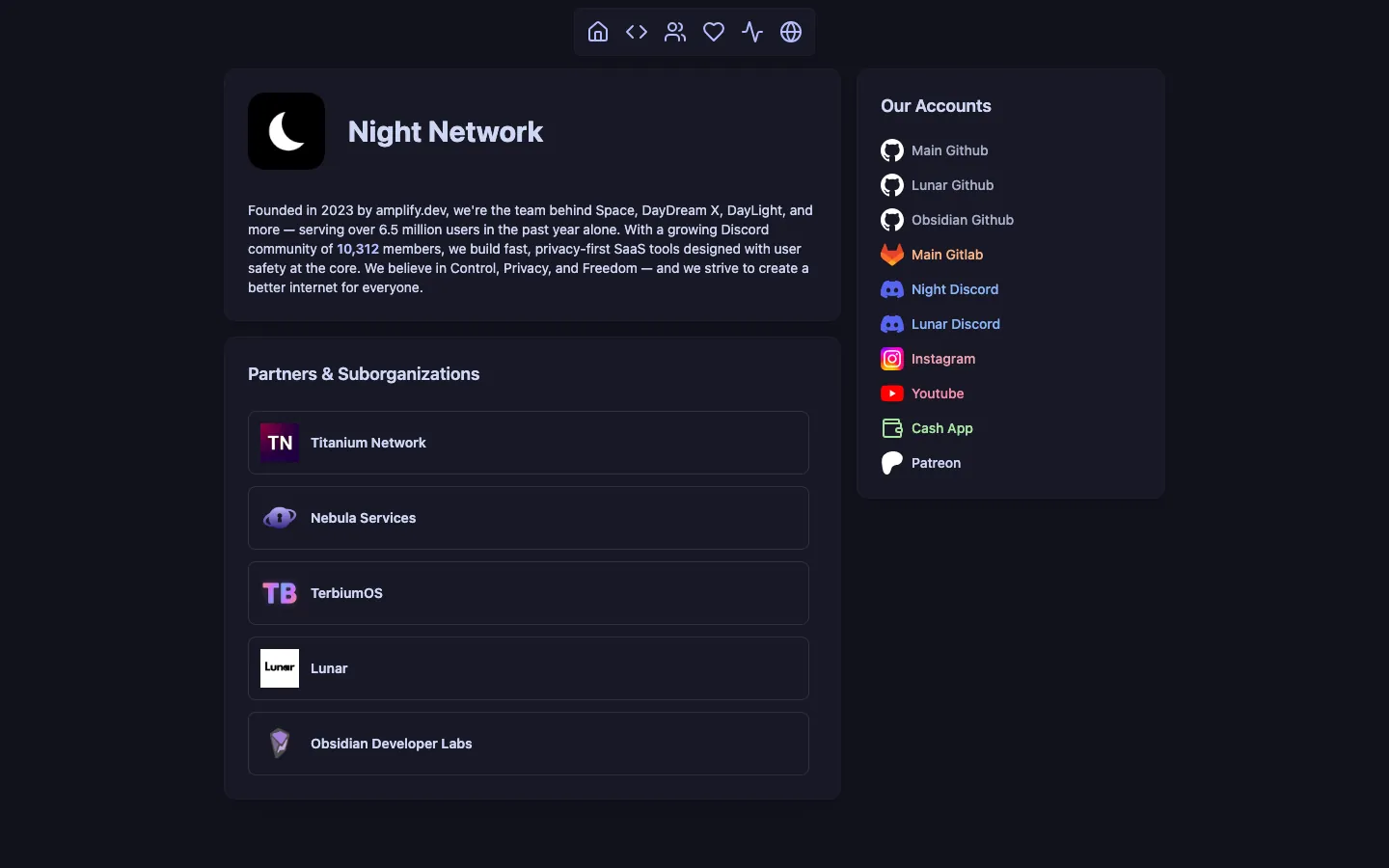Click the Partners & Suborganizations heading
Screen dimensions: 1389x868
(364, 374)
